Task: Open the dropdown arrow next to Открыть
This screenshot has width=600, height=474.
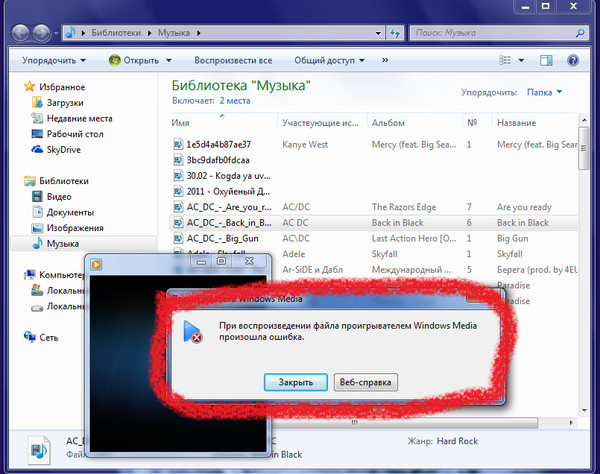Action: 169,60
